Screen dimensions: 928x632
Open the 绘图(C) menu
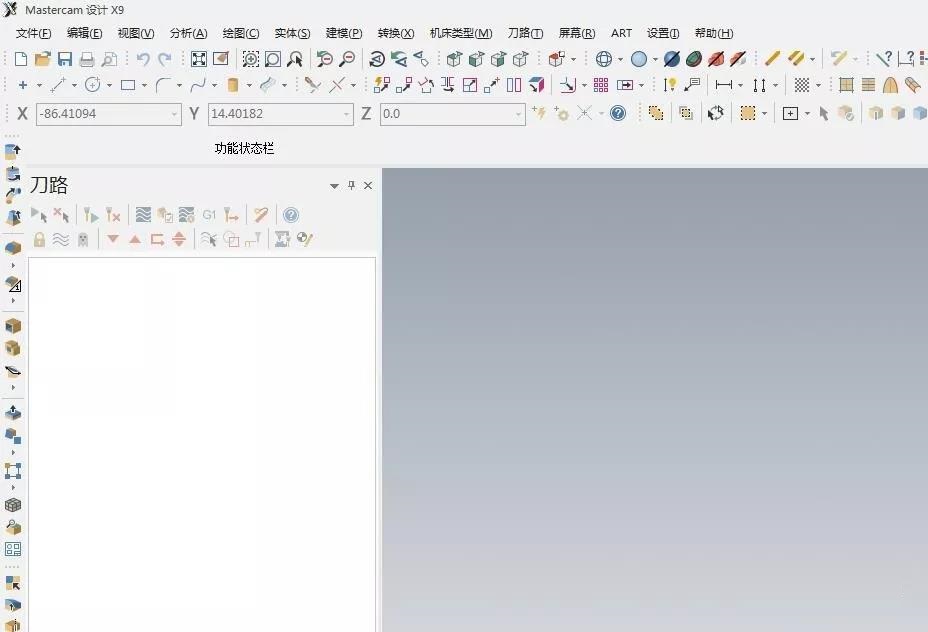(x=241, y=33)
